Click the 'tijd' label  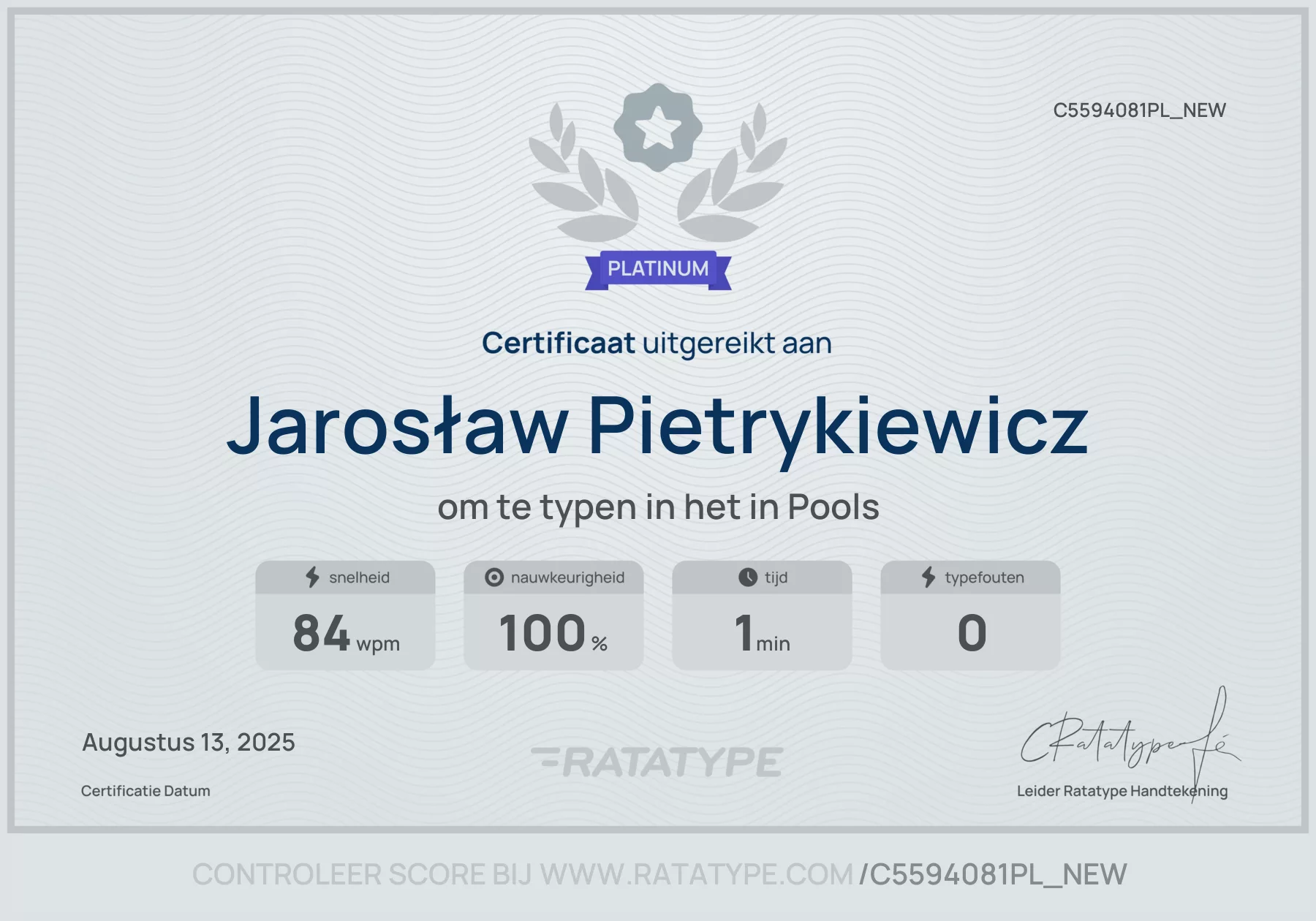776,577
